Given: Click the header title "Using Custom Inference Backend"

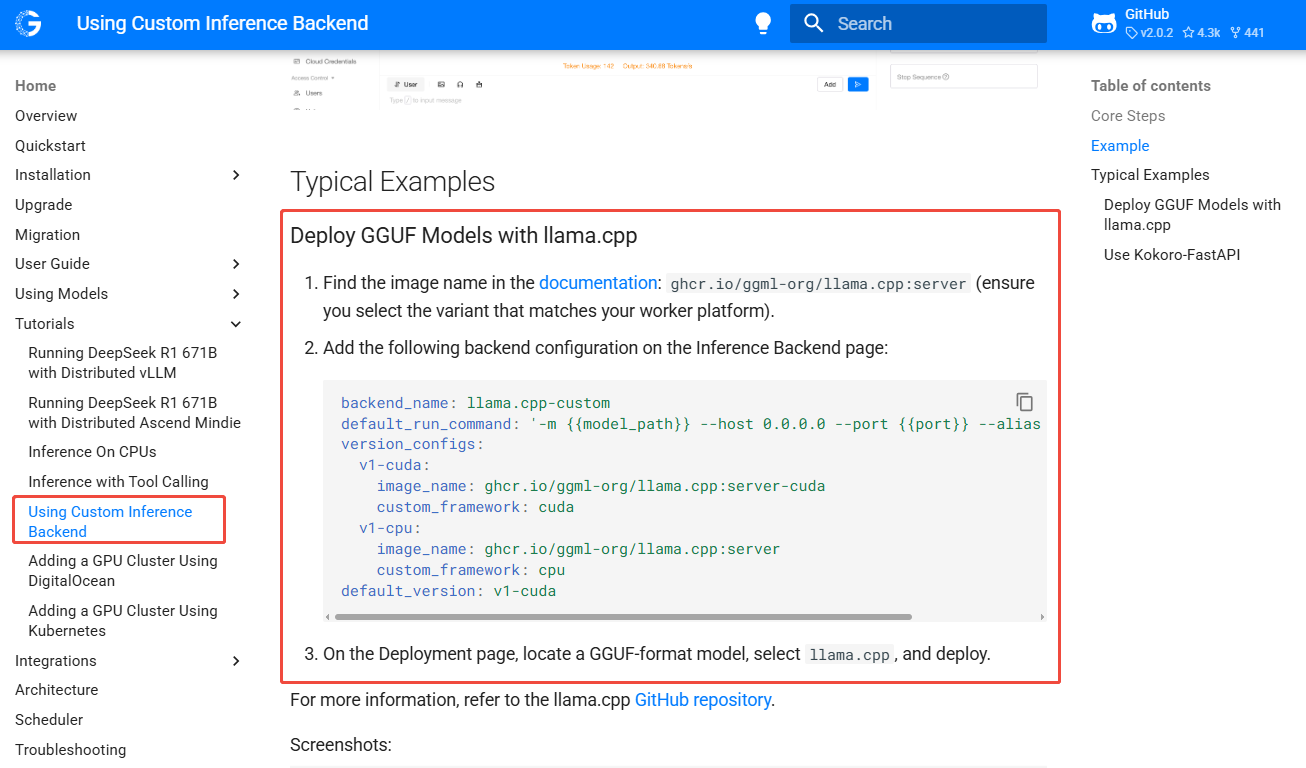Looking at the screenshot, I should coord(223,23).
